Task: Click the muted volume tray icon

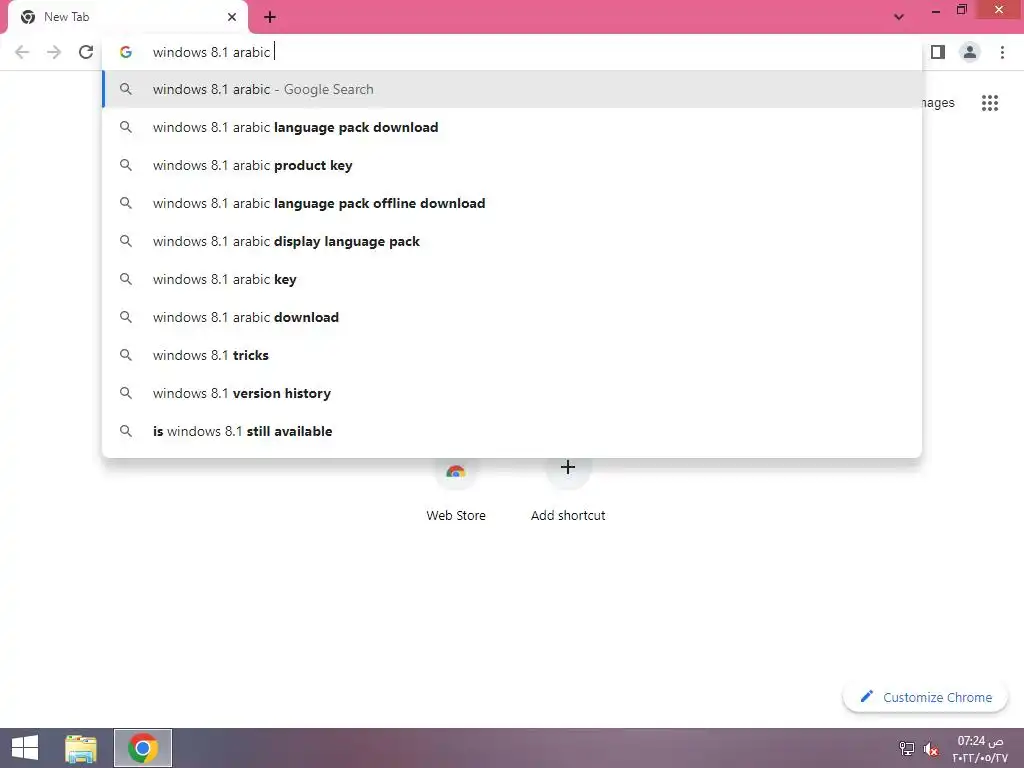Action: 931,749
